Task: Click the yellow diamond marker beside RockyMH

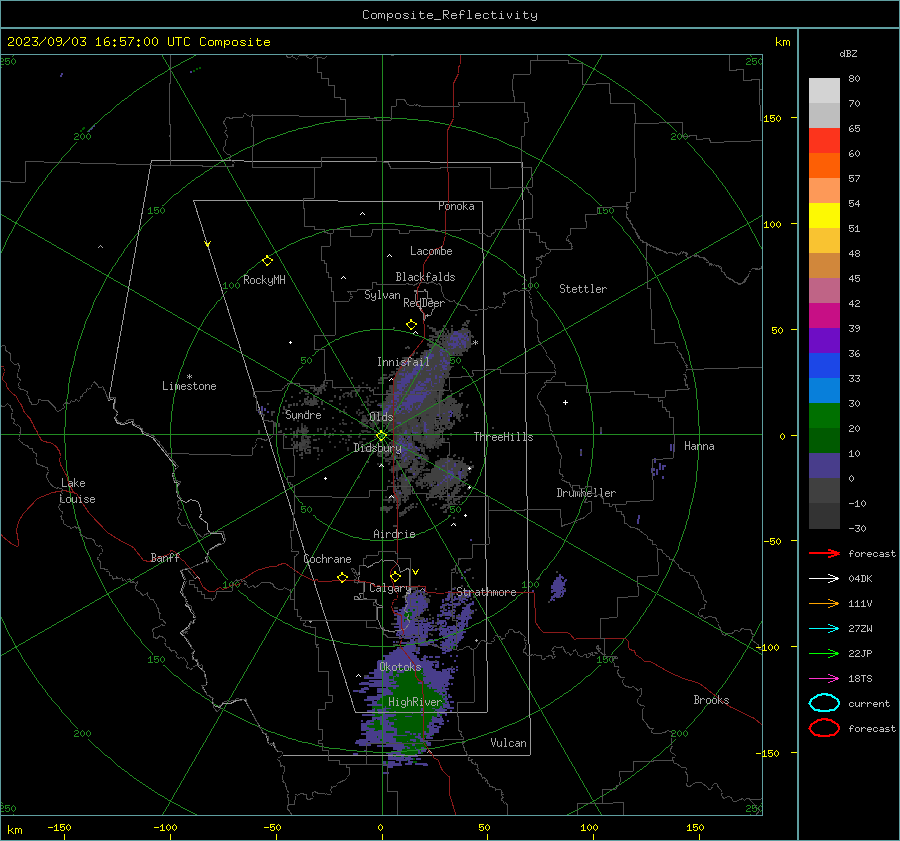Action: (x=267, y=261)
